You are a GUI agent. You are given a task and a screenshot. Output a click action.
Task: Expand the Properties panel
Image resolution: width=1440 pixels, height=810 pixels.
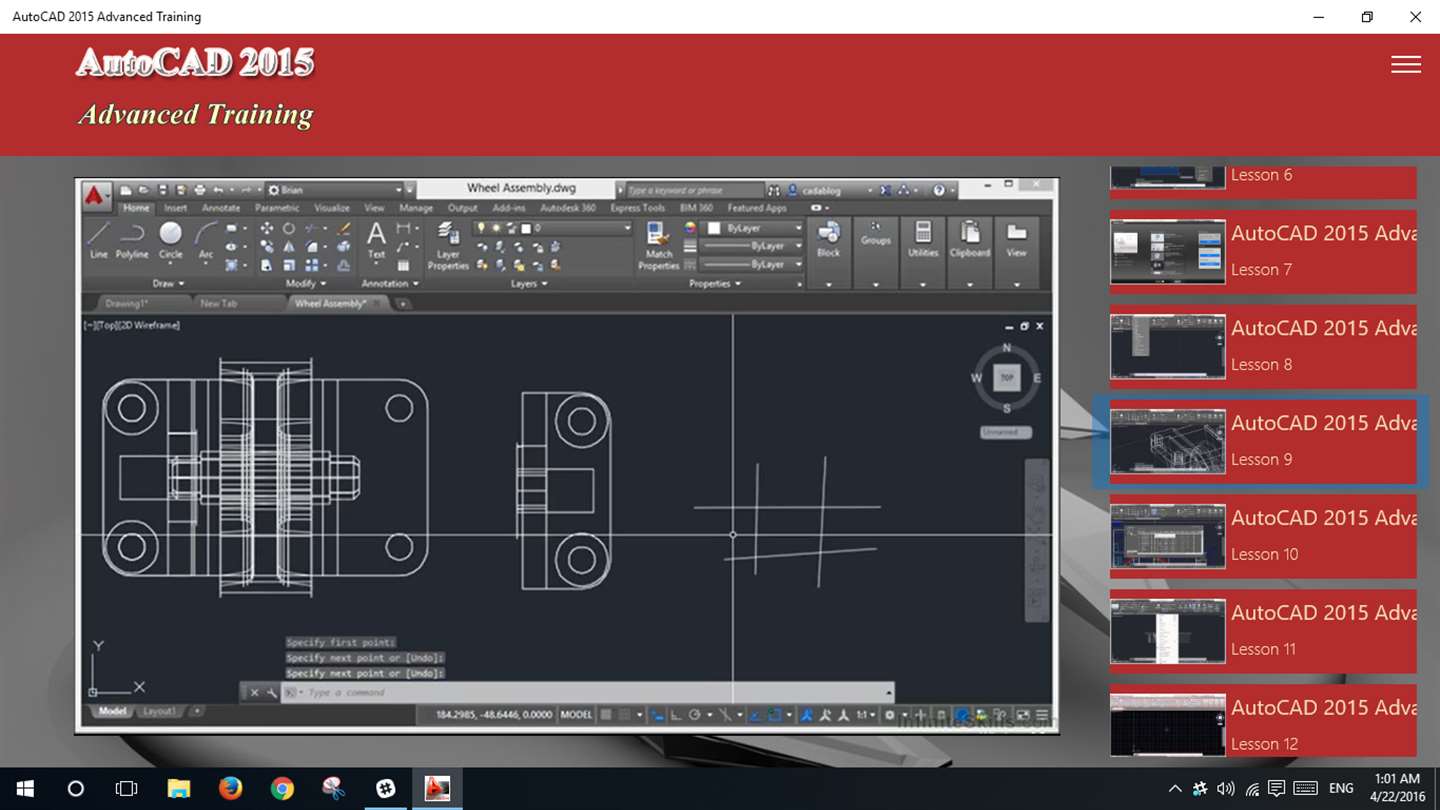point(715,284)
